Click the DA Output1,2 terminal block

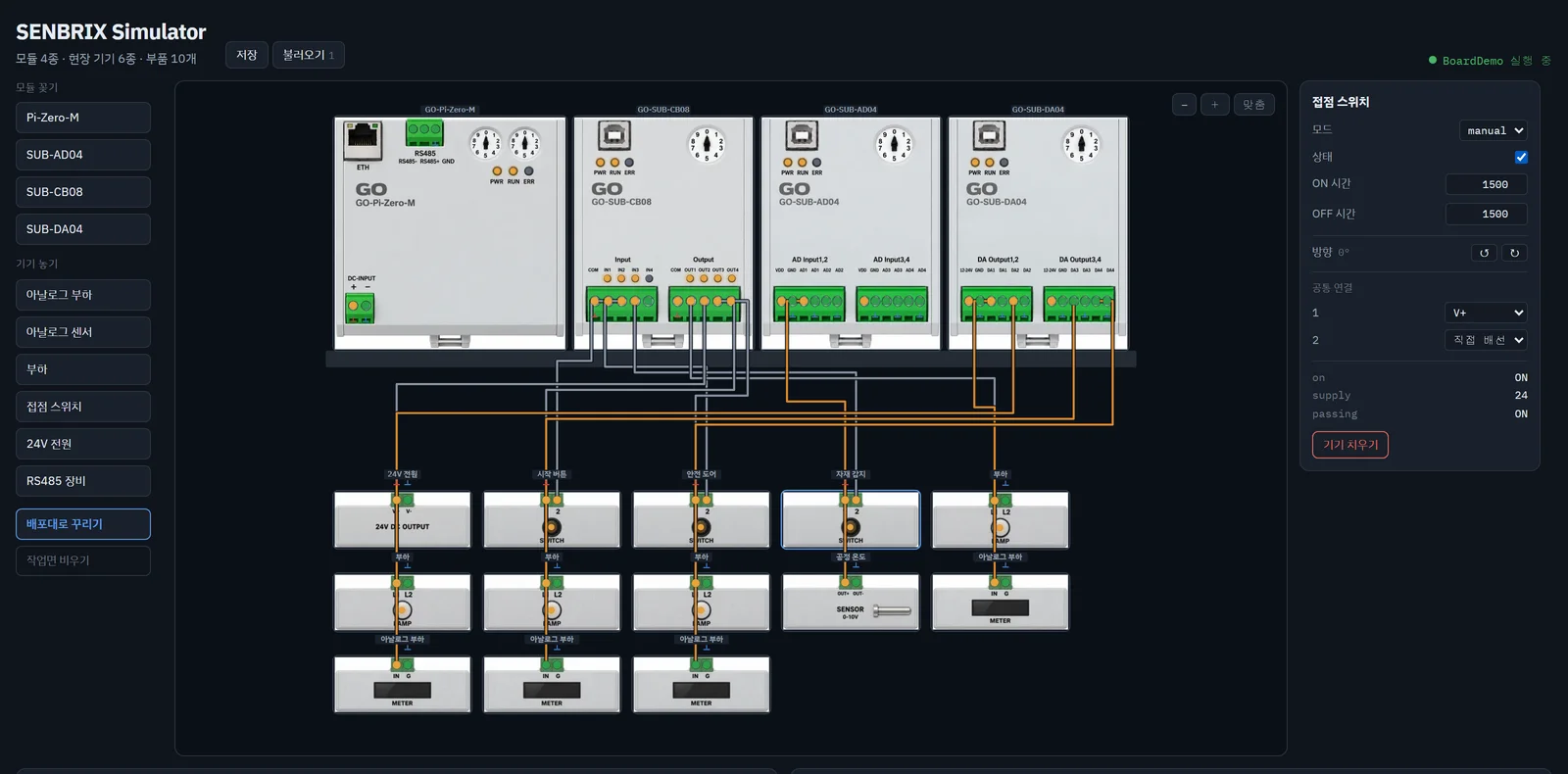[997, 304]
